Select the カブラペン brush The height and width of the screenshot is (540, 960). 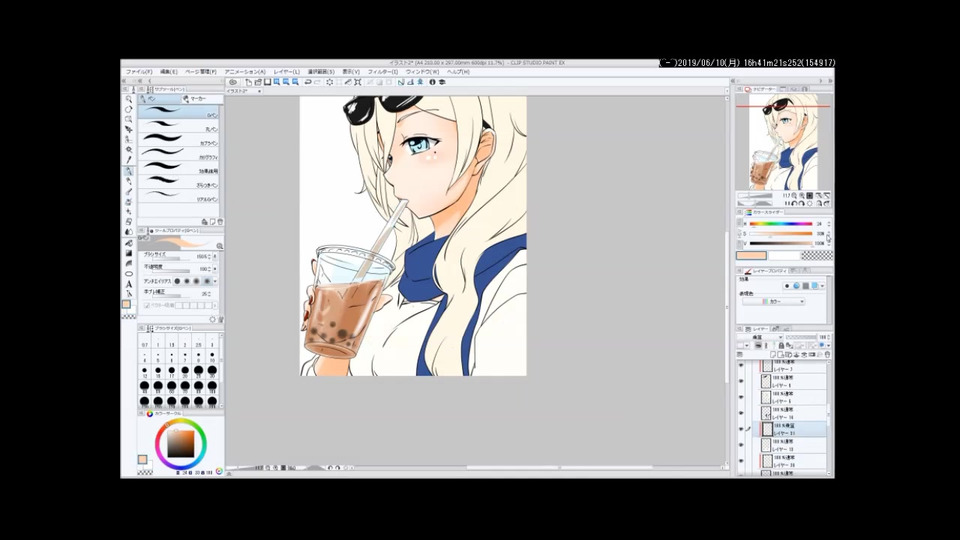coord(178,140)
